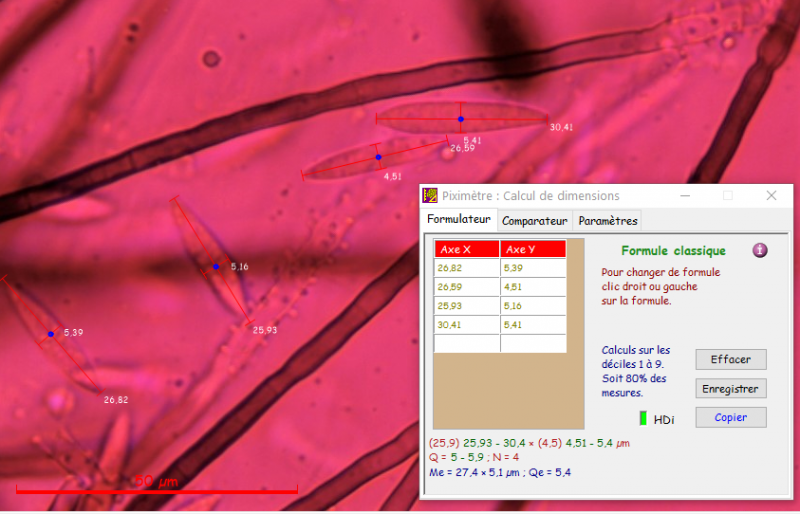Click the Piximètre app icon in title bar
The width and height of the screenshot is (800, 514).
point(430,196)
